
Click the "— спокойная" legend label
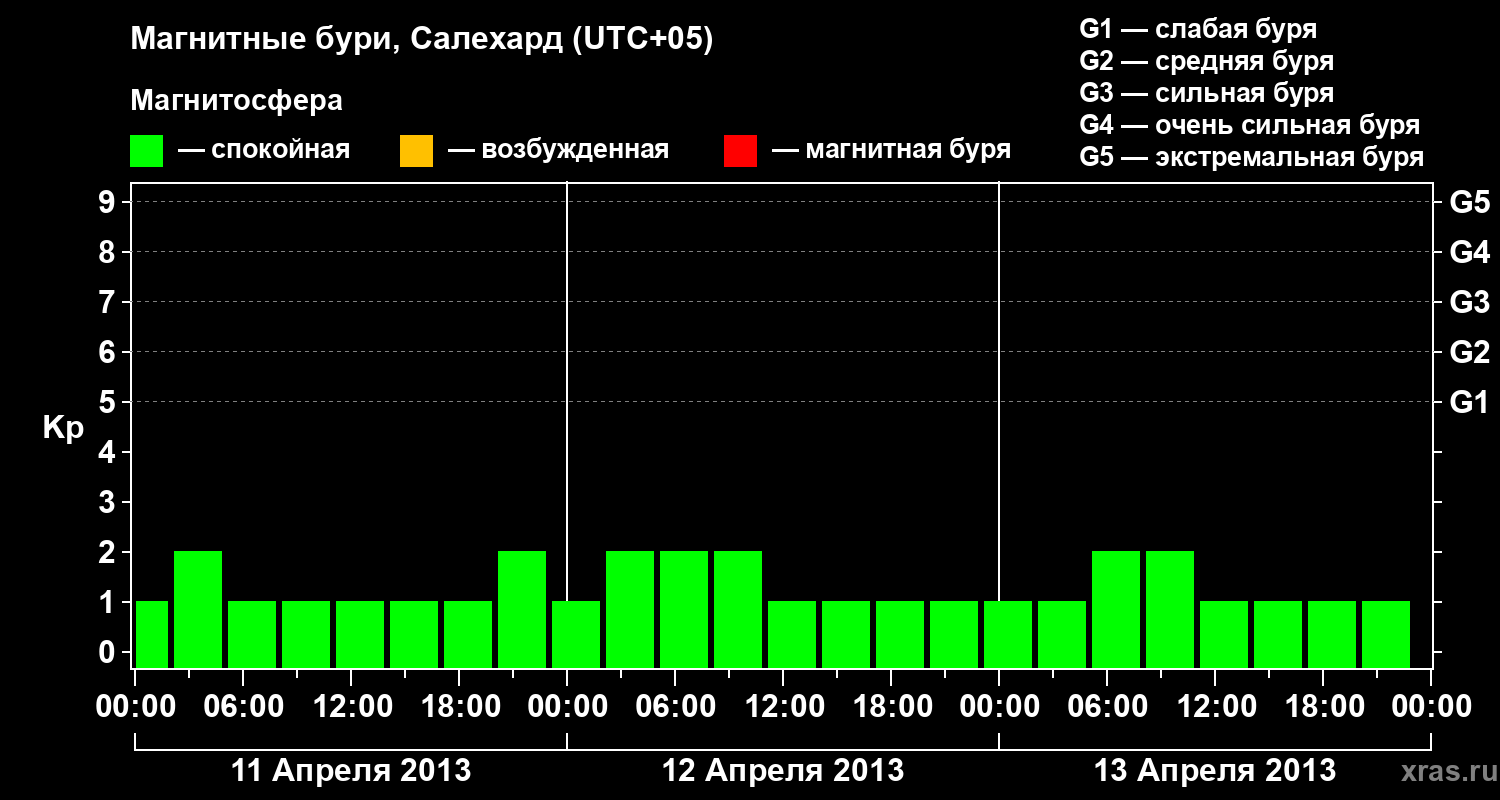point(264,150)
